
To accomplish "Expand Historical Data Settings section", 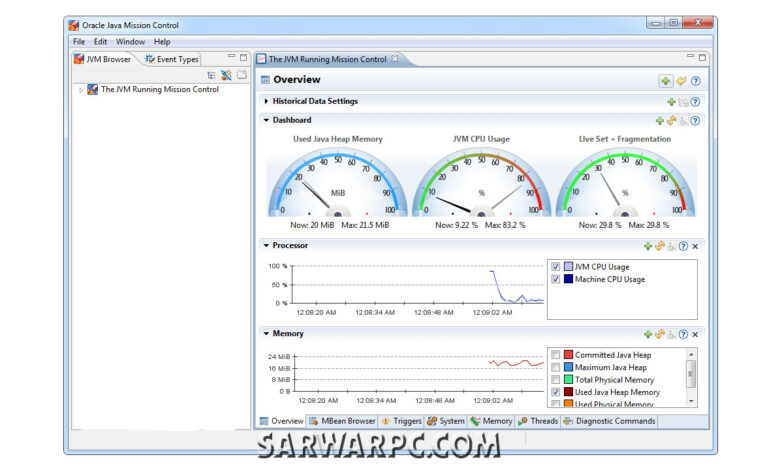I will pos(266,101).
